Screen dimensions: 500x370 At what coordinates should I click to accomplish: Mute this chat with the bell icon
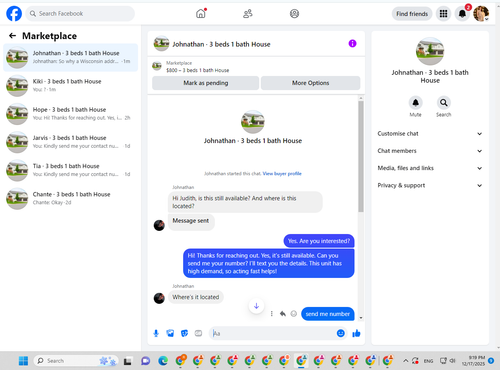coord(415,103)
